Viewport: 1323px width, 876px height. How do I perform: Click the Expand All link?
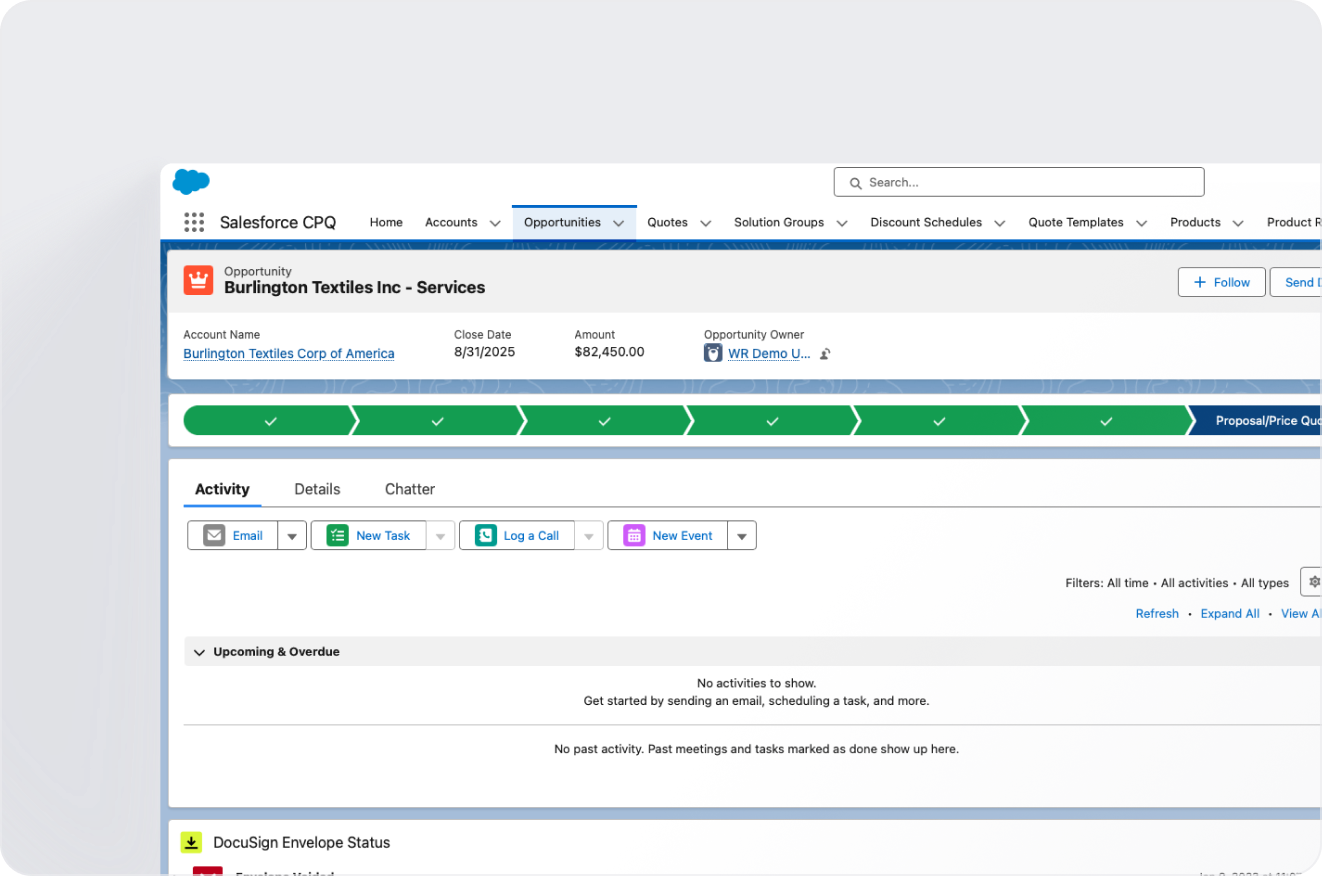[x=1230, y=614]
